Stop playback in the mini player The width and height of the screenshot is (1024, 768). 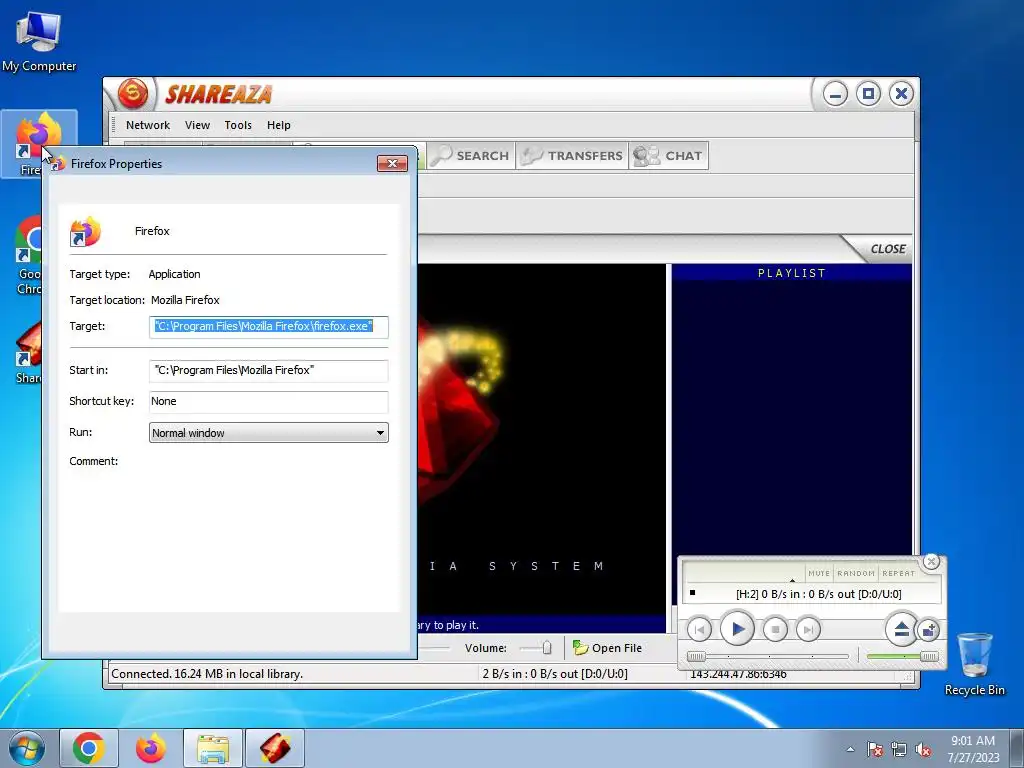pyautogui.click(x=775, y=630)
